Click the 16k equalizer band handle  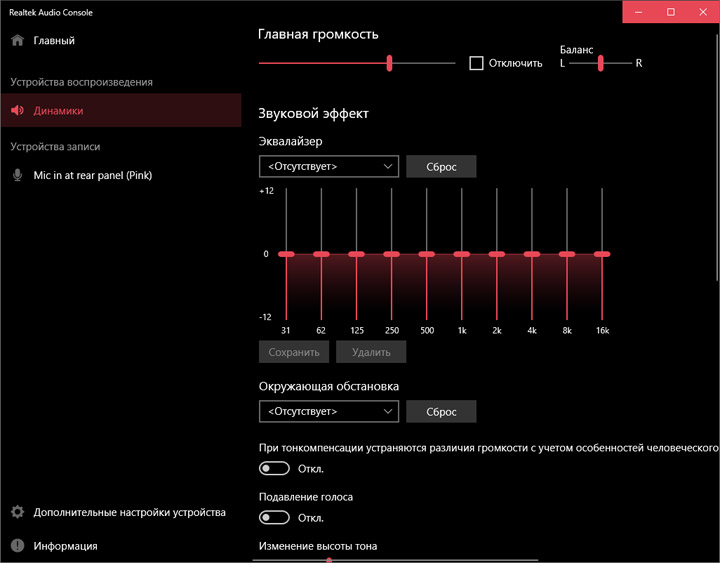pyautogui.click(x=602, y=254)
